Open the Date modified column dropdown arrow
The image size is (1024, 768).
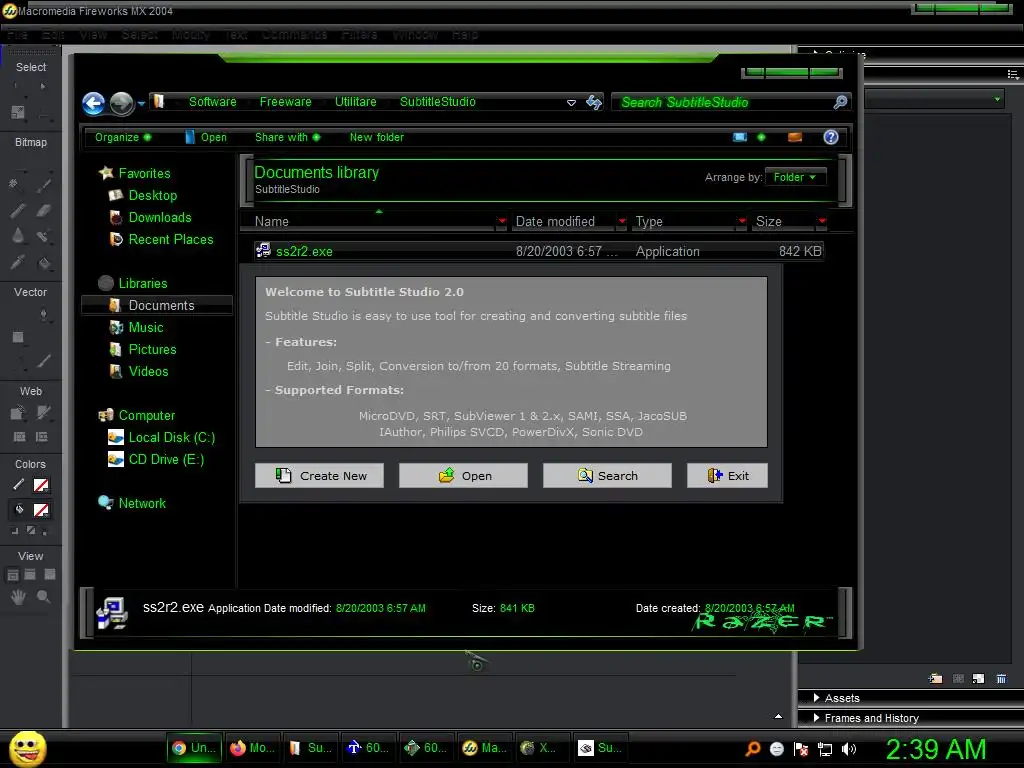[622, 221]
